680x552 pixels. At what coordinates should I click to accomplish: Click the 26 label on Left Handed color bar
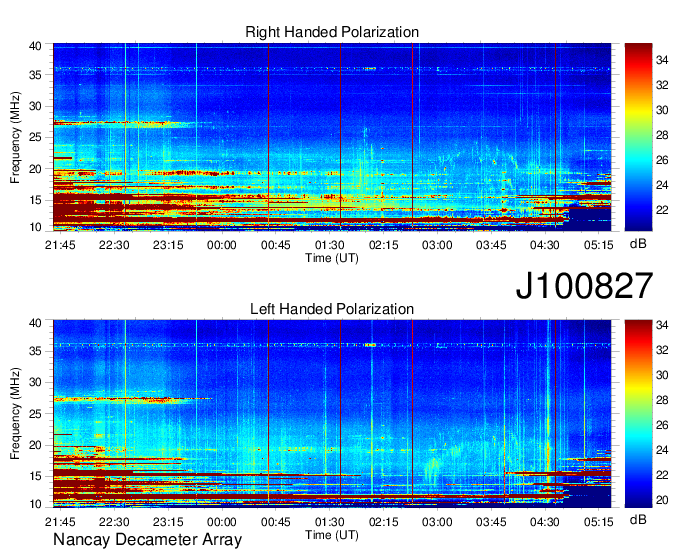point(662,425)
